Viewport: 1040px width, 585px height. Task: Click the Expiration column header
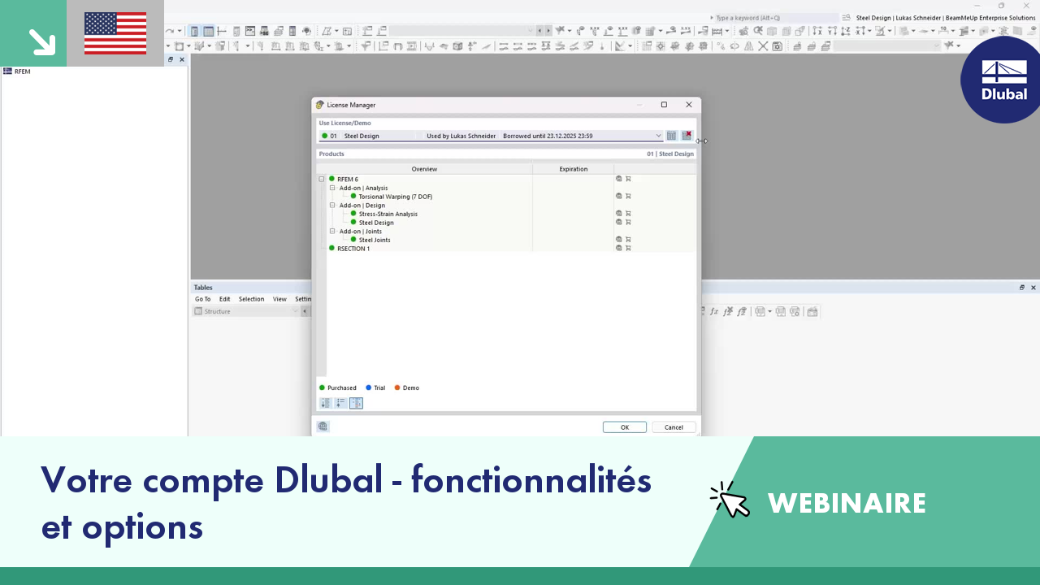[573, 169]
